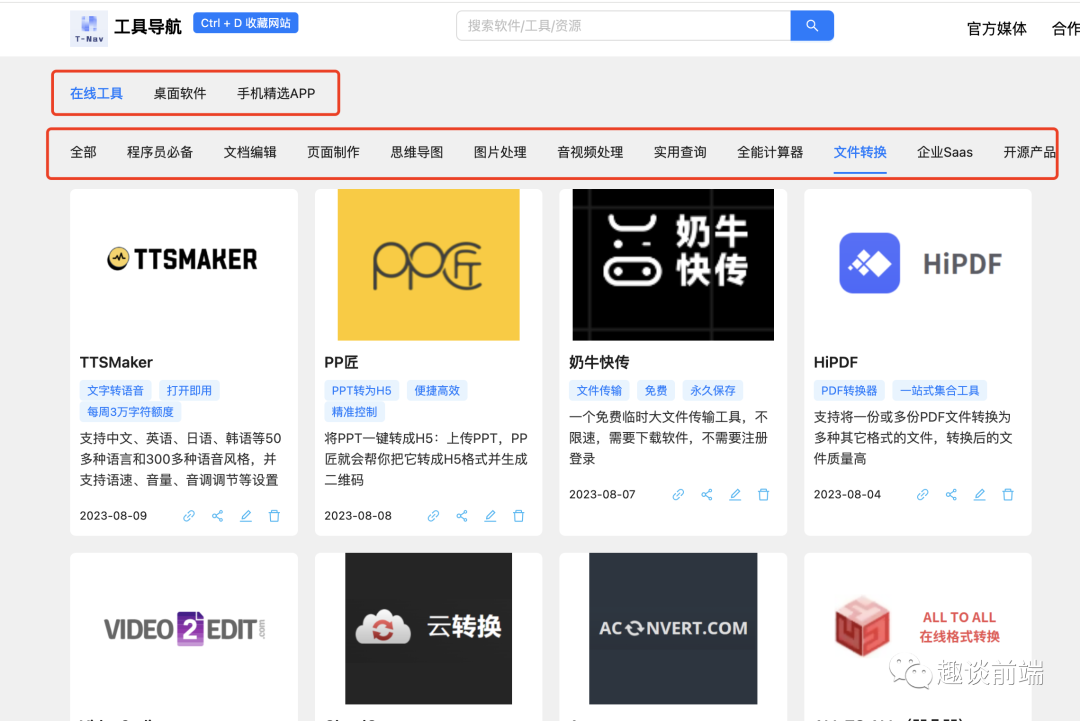Click the TTSMaker card title
Image resolution: width=1080 pixels, height=721 pixels.
pos(116,362)
